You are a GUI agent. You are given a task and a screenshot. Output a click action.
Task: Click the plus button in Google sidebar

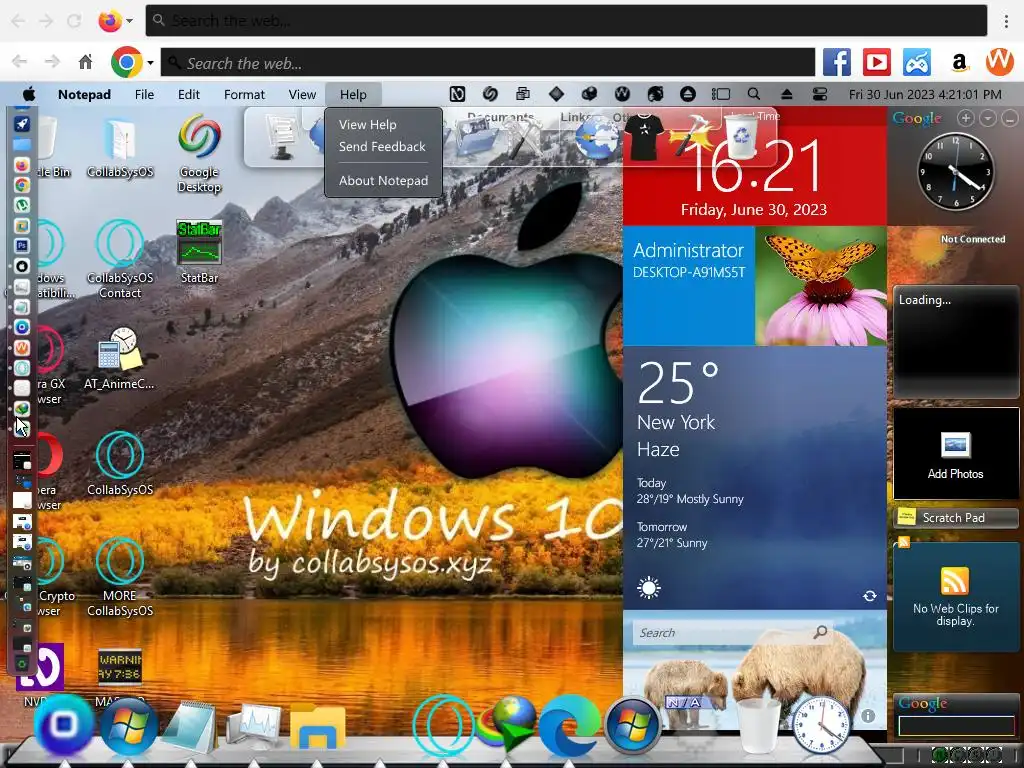pos(965,118)
